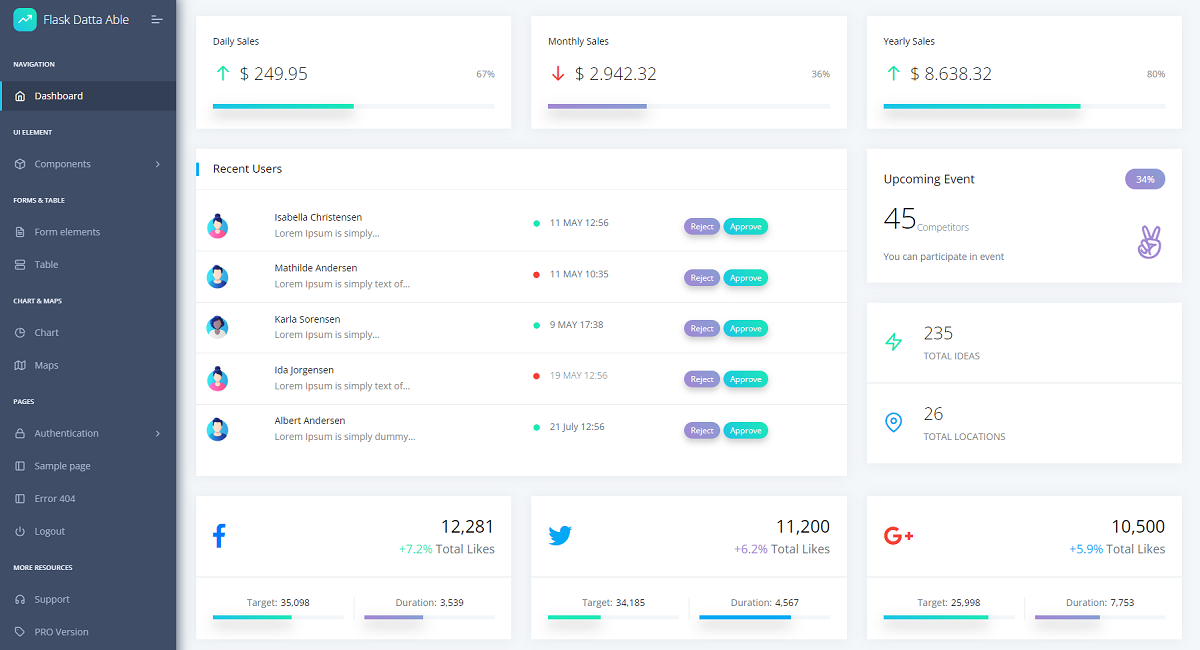The height and width of the screenshot is (650, 1200).
Task: Open the PRO Version resource link
Action: click(x=88, y=632)
